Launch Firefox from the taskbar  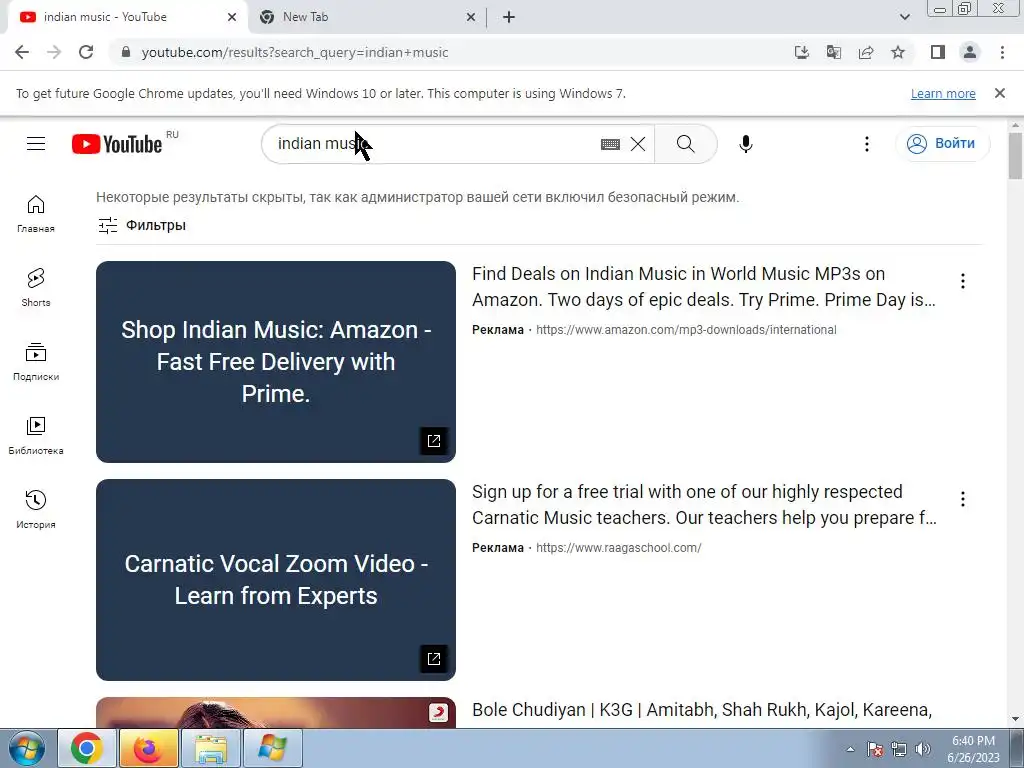148,748
